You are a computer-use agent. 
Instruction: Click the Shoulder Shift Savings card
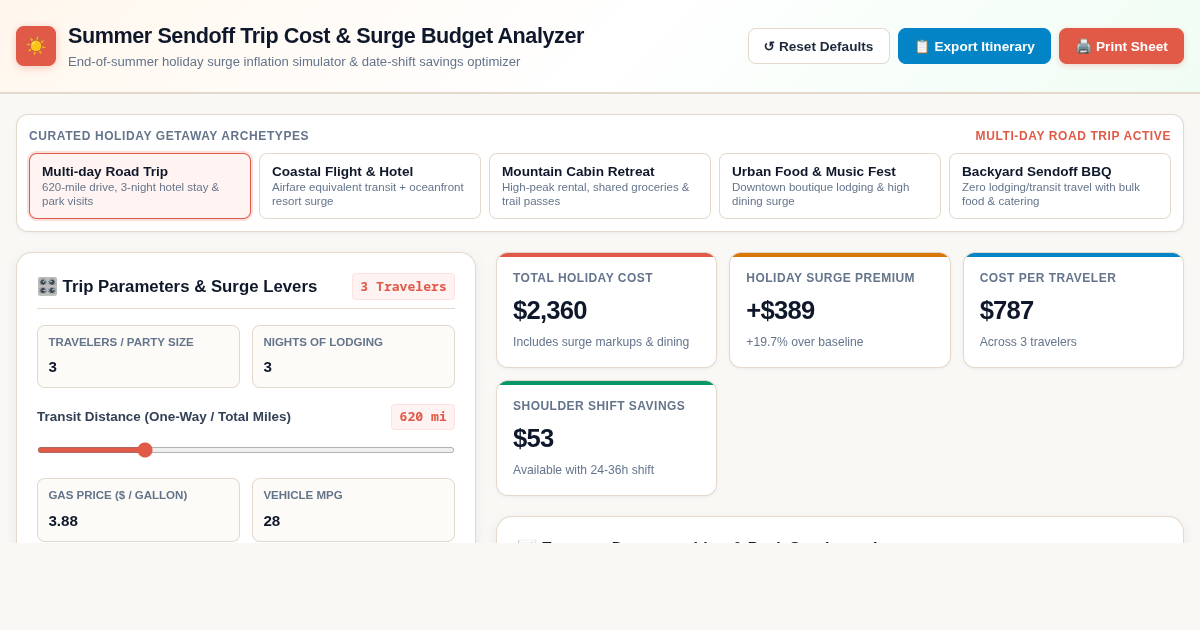click(x=606, y=438)
